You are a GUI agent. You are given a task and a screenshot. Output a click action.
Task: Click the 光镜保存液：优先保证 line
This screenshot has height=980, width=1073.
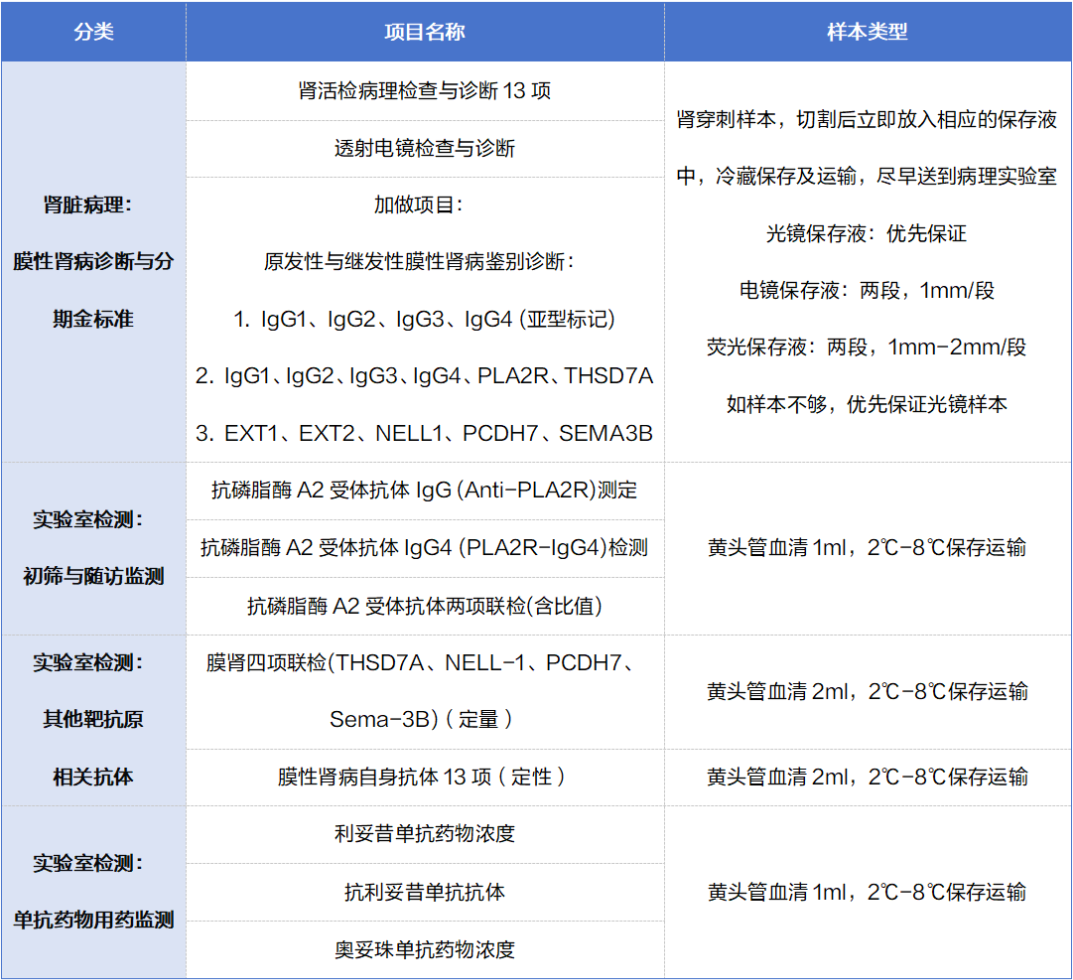(866, 233)
